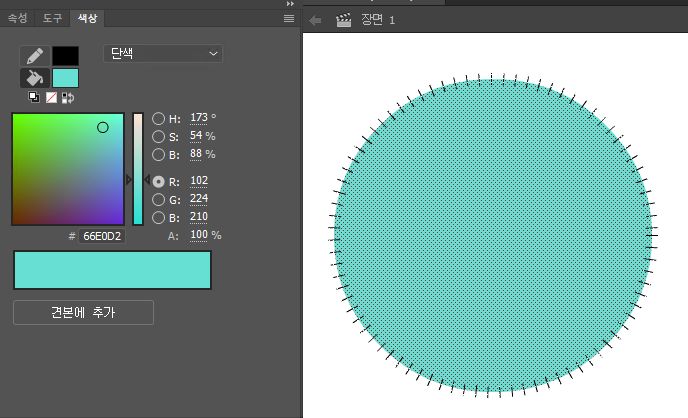The height and width of the screenshot is (418, 688).
Task: Click the brightness value 88
Action: [x=196, y=154]
